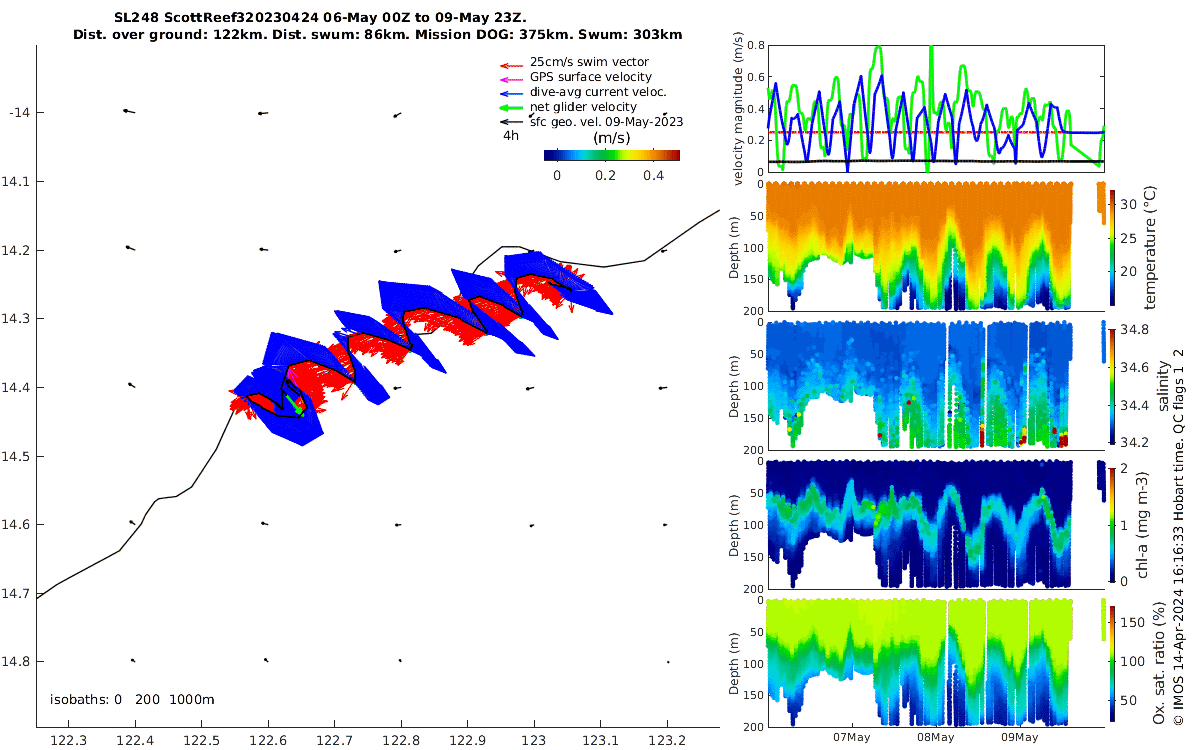
Task: Click the '09May' date tick
Action: (x=1019, y=737)
